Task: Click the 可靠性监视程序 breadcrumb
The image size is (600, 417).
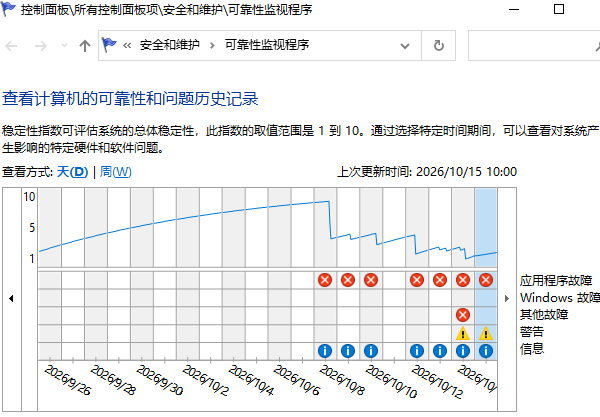Action: (267, 45)
